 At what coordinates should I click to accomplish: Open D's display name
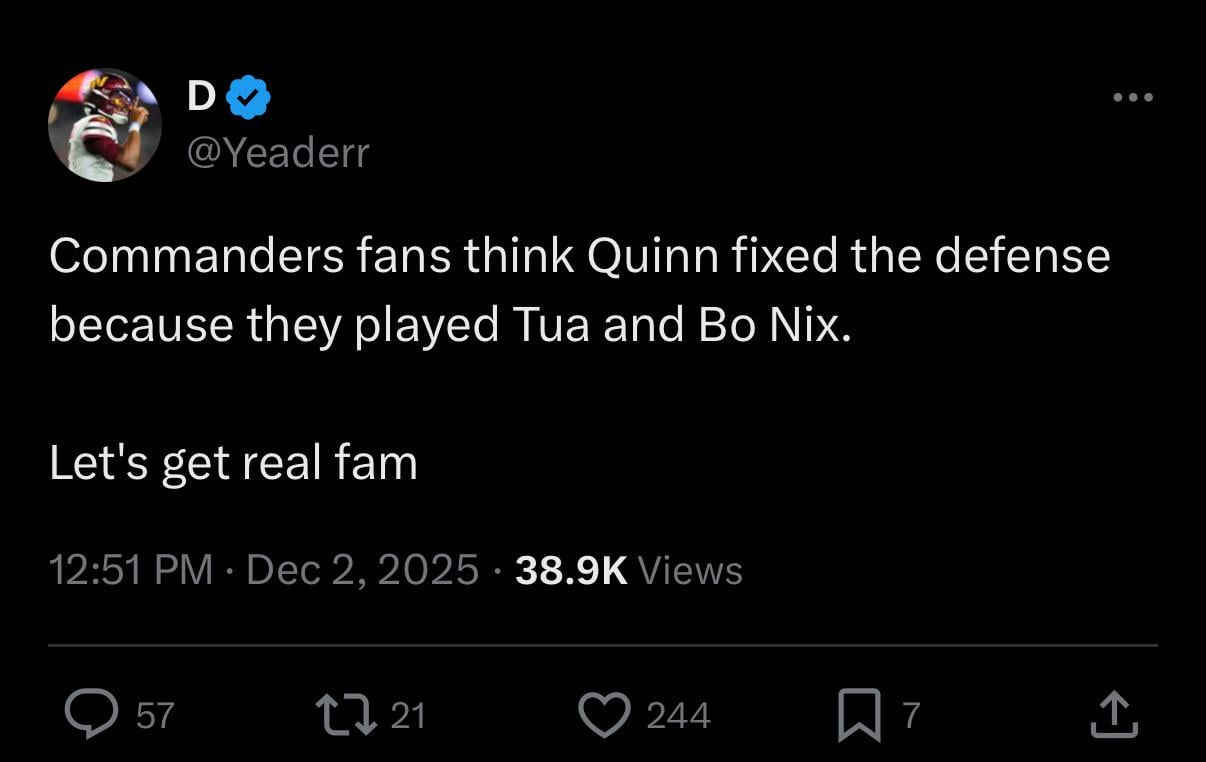pos(202,95)
